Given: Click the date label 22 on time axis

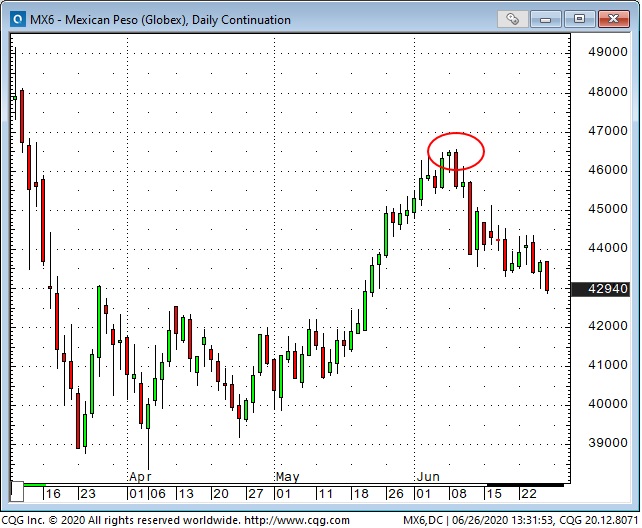Looking at the screenshot, I should (x=529, y=494).
